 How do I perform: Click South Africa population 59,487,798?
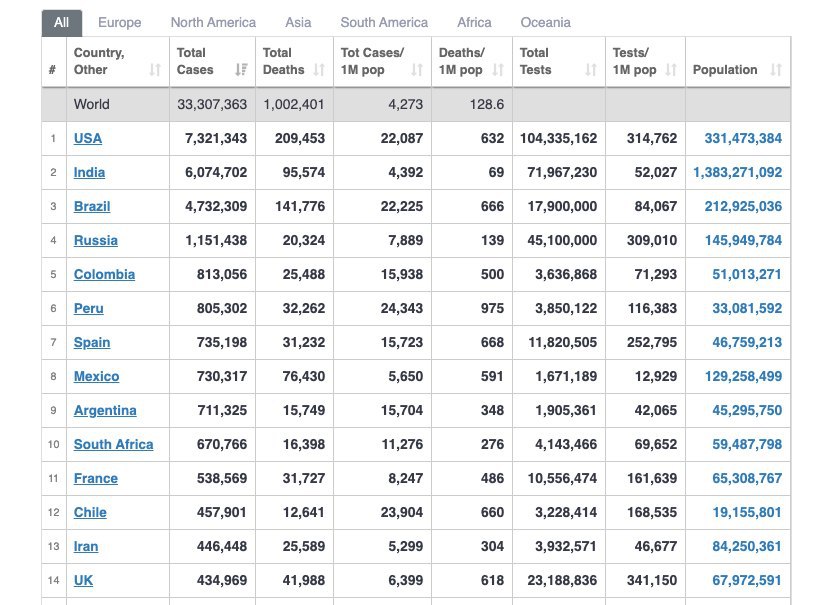[x=747, y=444]
